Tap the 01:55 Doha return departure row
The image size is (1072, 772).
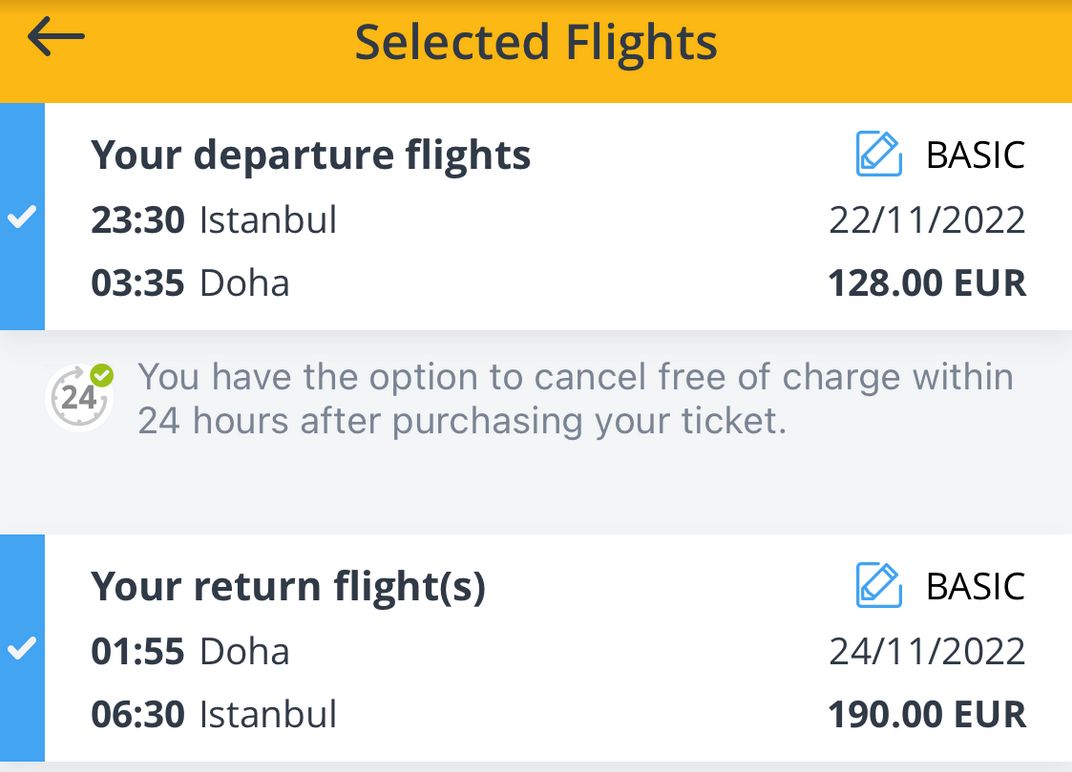(x=190, y=651)
